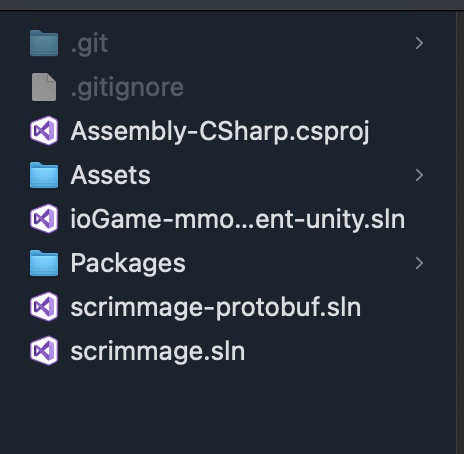Select the scrimmage.sln file name
The width and height of the screenshot is (464, 454).
point(158,351)
